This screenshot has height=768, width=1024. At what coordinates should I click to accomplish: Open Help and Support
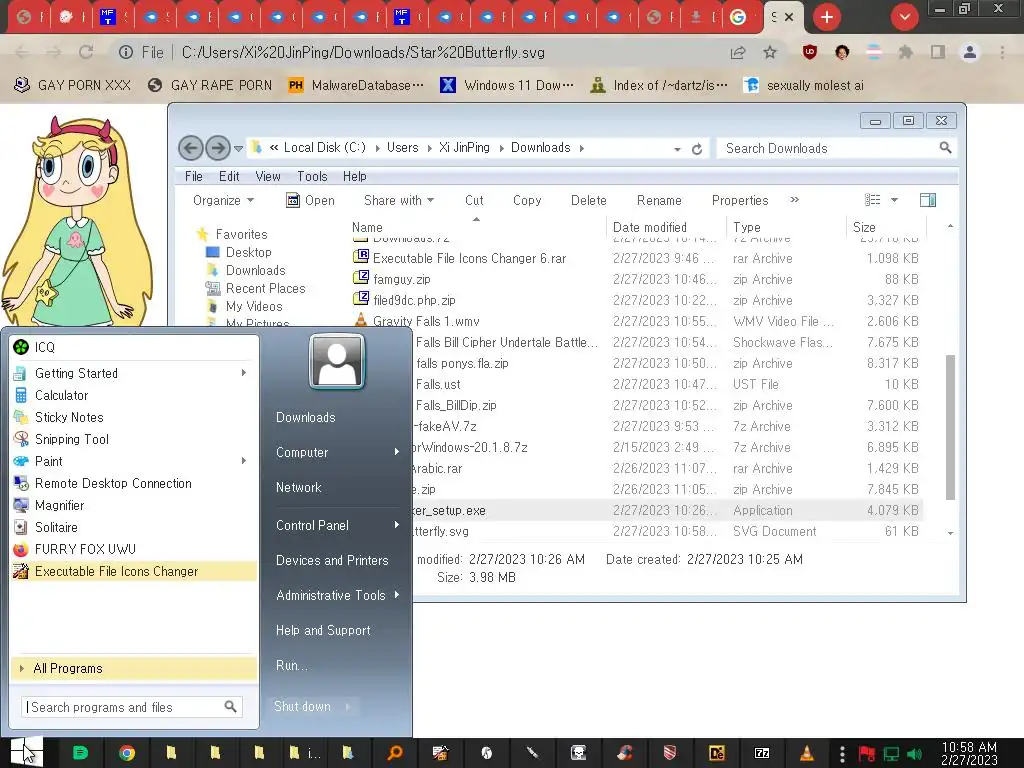click(323, 630)
